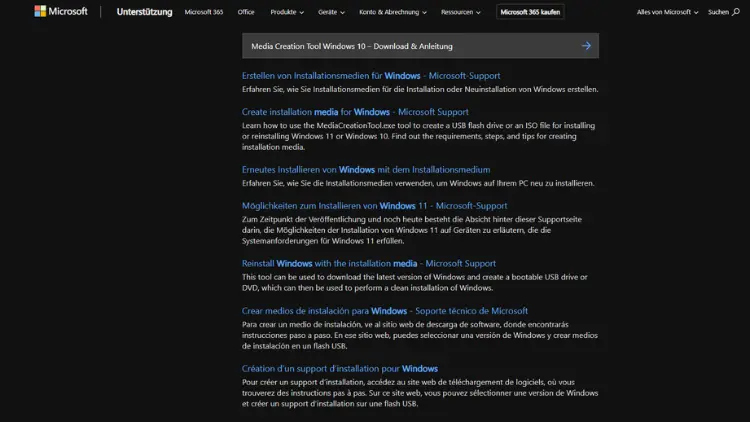This screenshot has height=422, width=750.
Task: Open Erstellen von Installationsmedien für Windows result
Action: point(371,76)
